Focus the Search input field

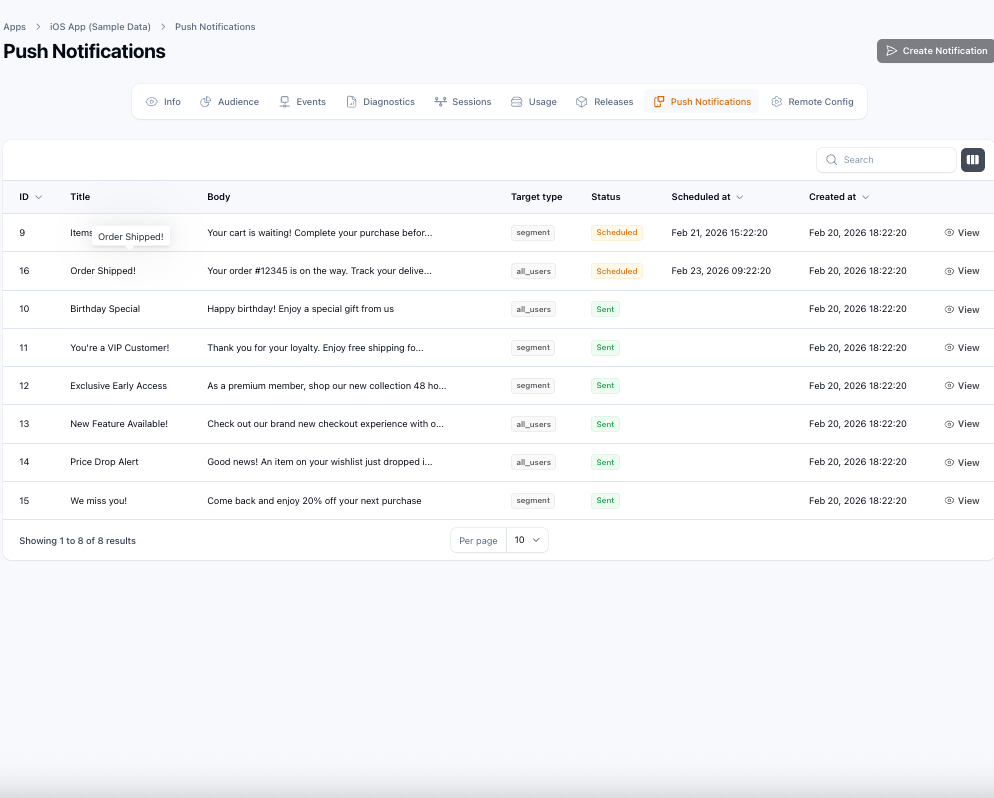pyautogui.click(x=895, y=160)
